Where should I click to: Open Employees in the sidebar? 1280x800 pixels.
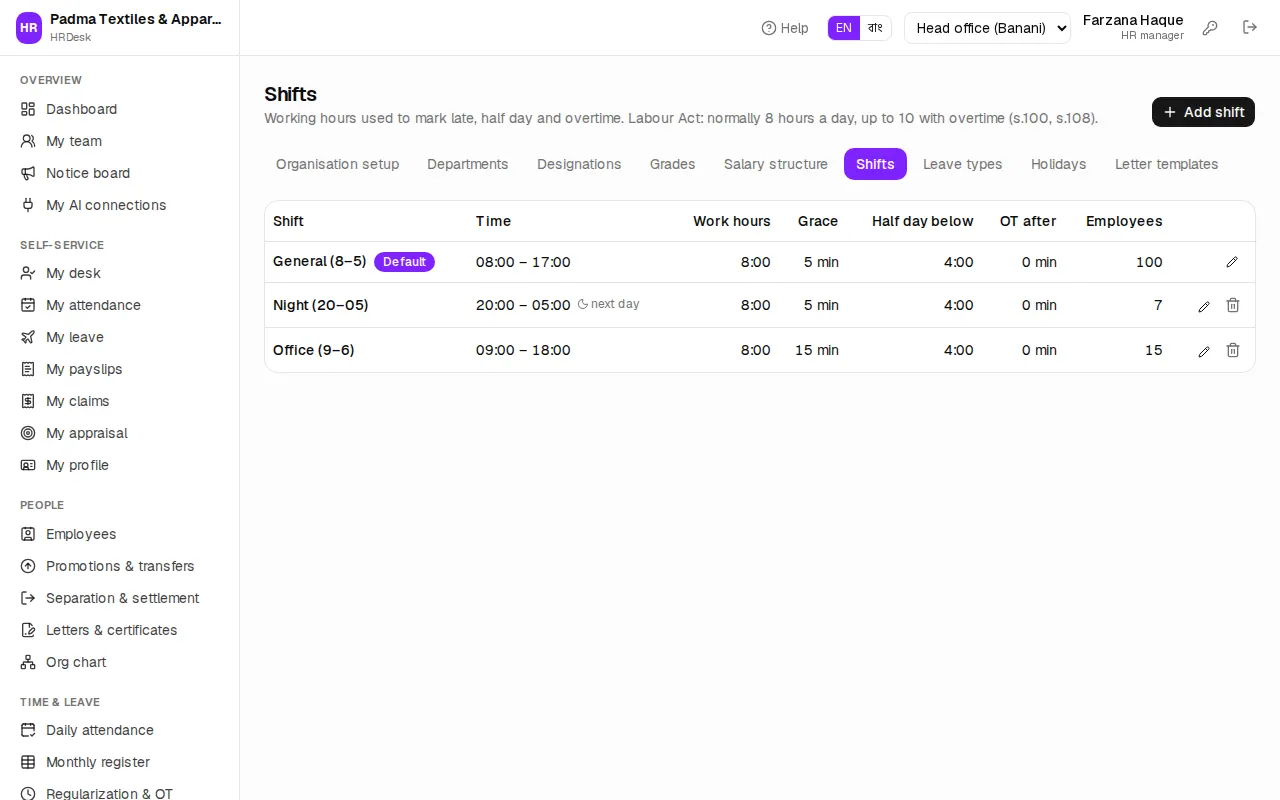(x=120, y=534)
